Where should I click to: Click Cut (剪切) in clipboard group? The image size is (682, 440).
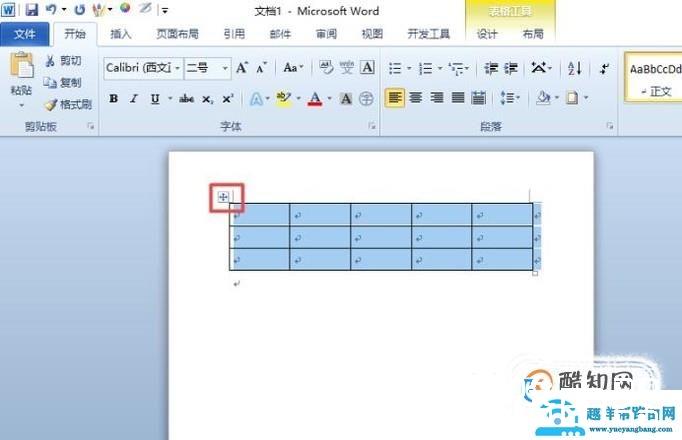[x=64, y=61]
